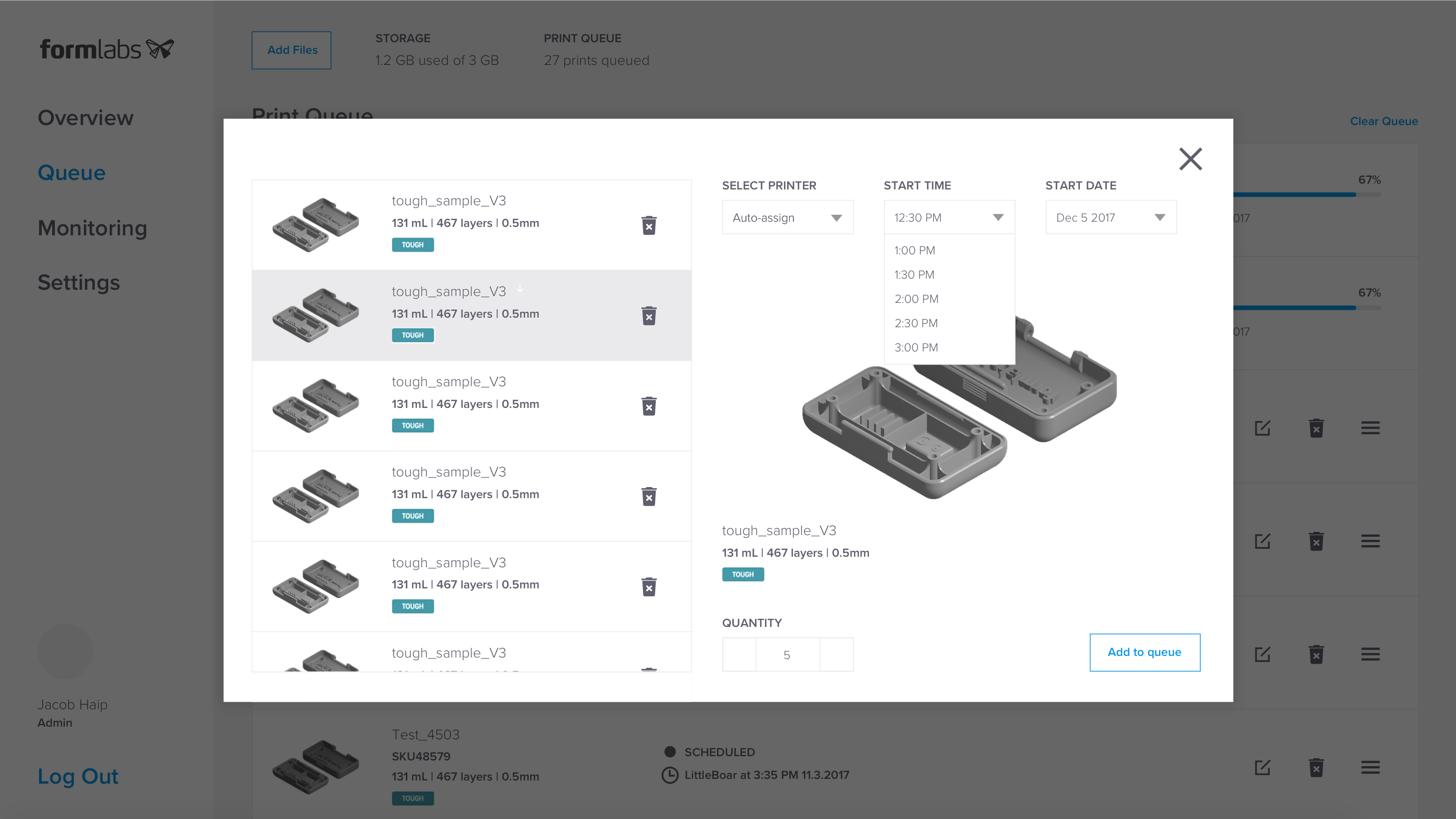Image resolution: width=1456 pixels, height=819 pixels.
Task: Click the tough_sample_V3 name under the preview
Action: tap(779, 530)
